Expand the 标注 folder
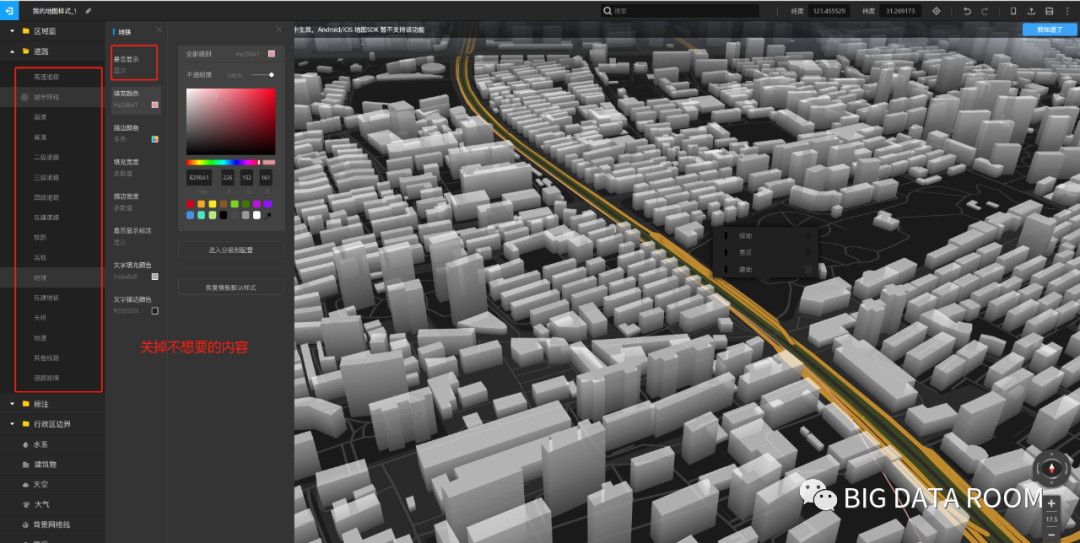Image resolution: width=1080 pixels, height=543 pixels. tap(12, 404)
